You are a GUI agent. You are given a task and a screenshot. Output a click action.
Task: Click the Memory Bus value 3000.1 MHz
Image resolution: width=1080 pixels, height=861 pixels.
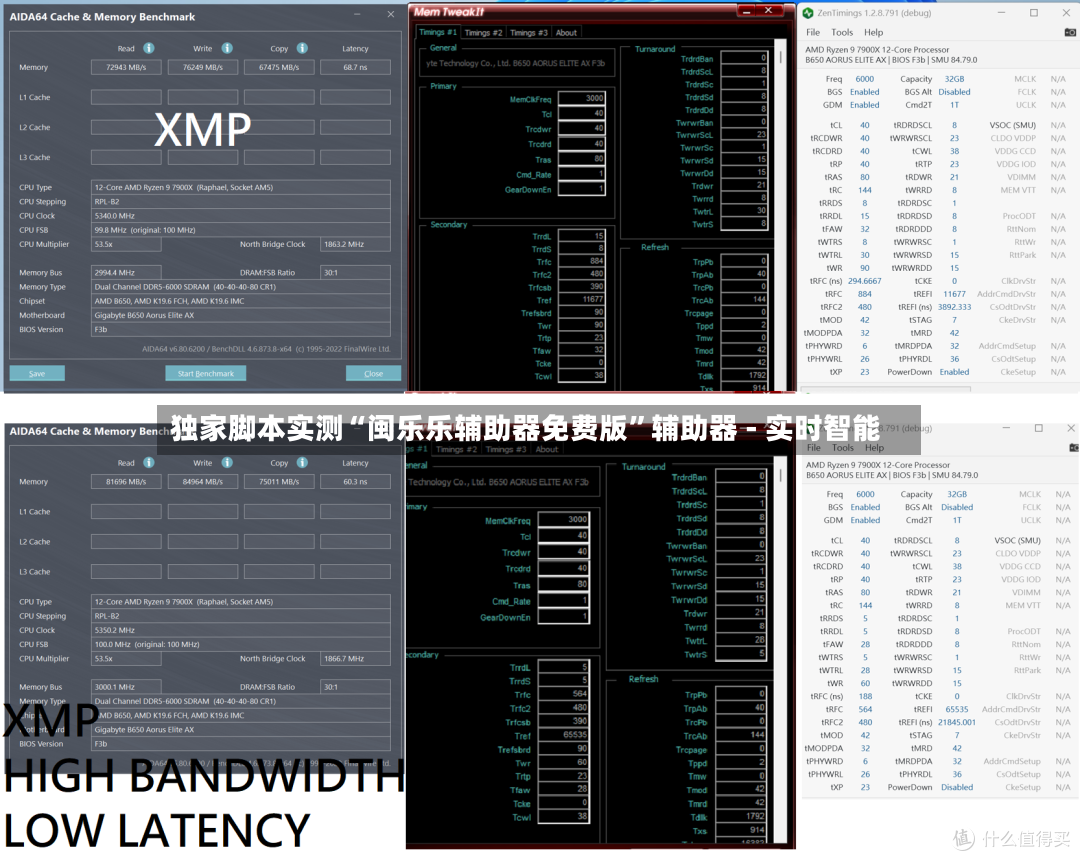[126, 687]
